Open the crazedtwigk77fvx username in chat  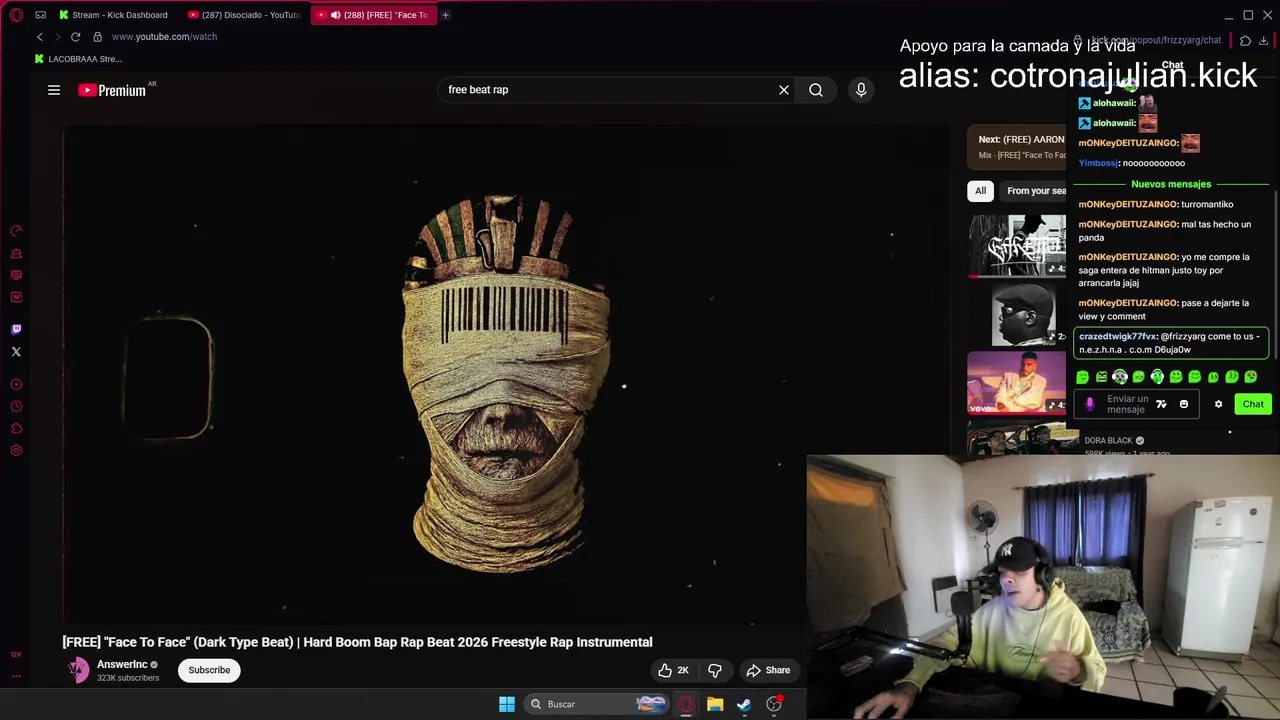1118,337
